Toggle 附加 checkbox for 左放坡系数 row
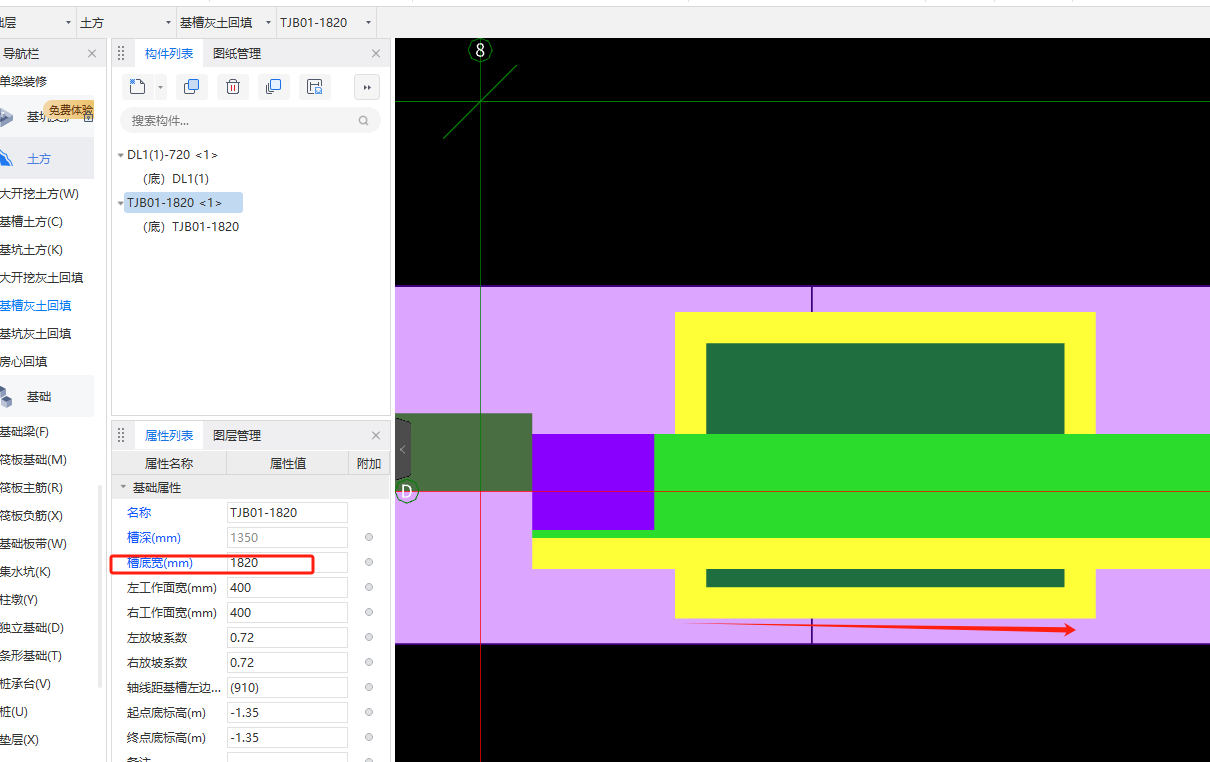Viewport: 1210px width, 762px height. (x=369, y=637)
